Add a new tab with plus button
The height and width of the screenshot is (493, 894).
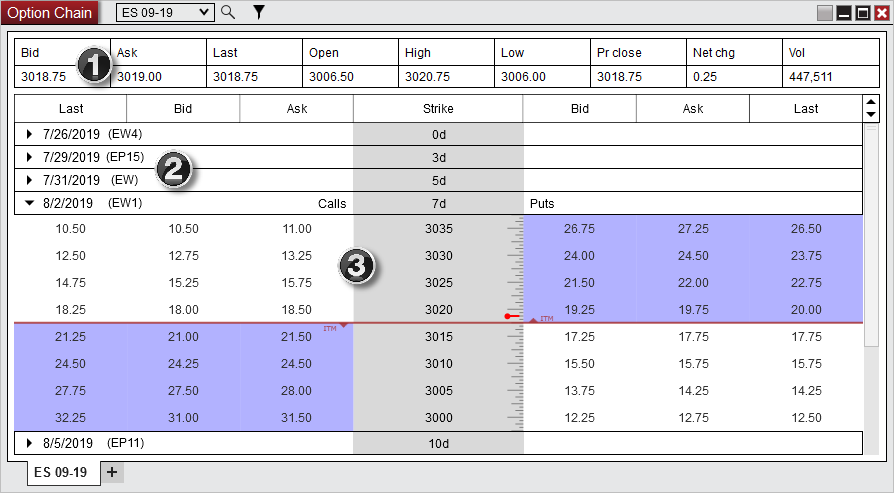coord(111,472)
